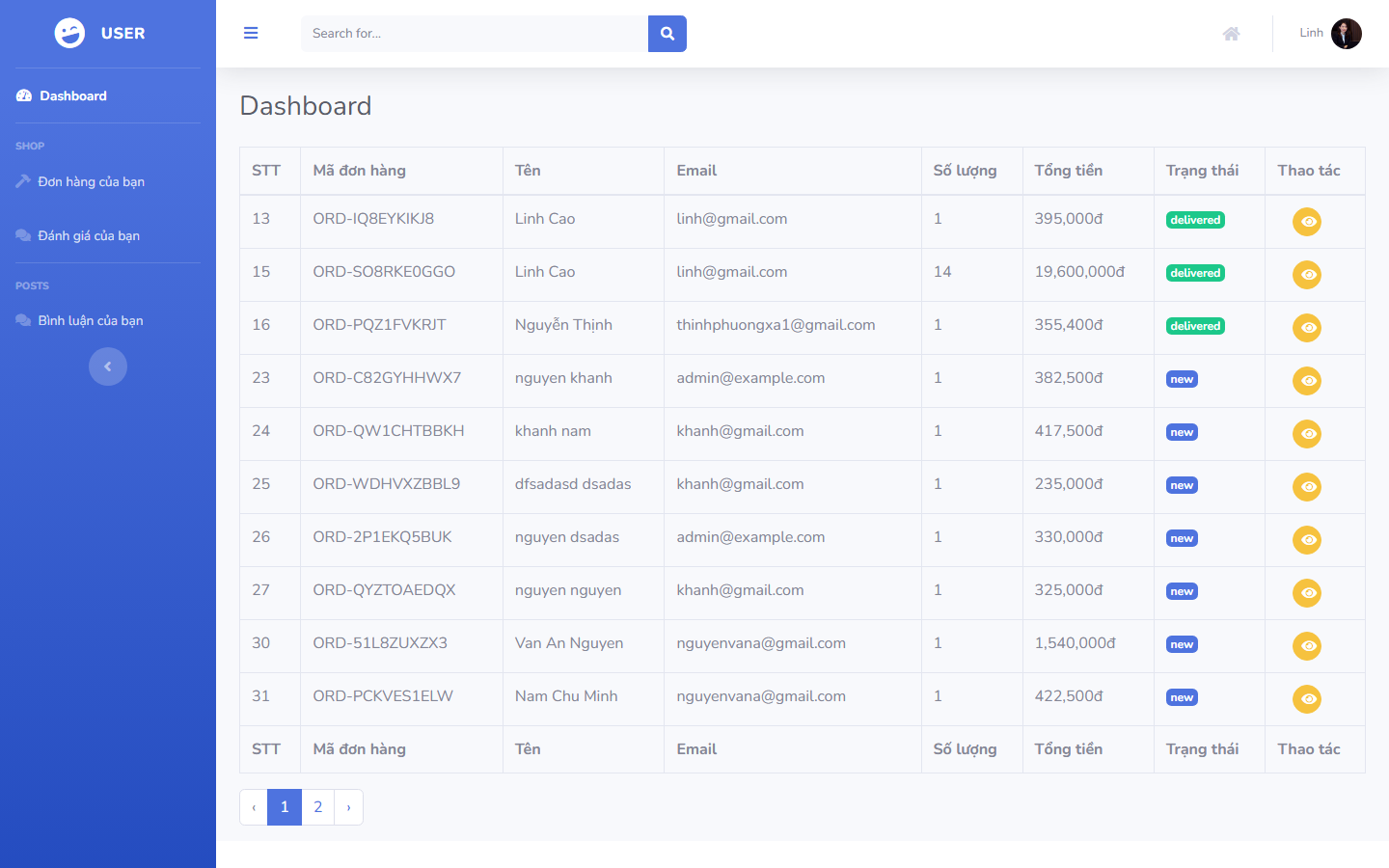Click the previous page arrow
Viewport: 1389px width, 868px height.
coord(254,807)
